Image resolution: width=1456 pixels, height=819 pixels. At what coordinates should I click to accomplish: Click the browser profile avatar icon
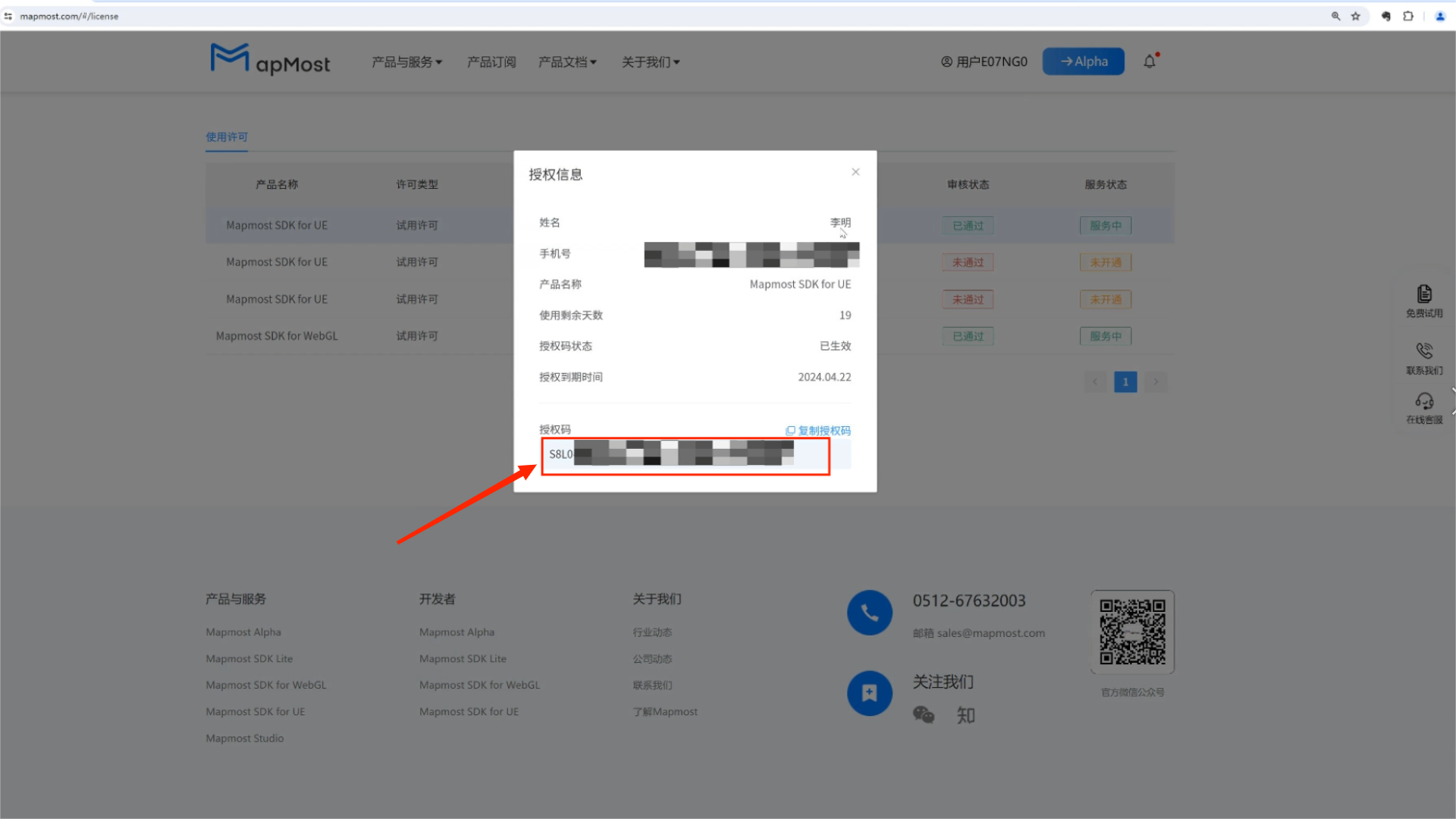[1440, 16]
